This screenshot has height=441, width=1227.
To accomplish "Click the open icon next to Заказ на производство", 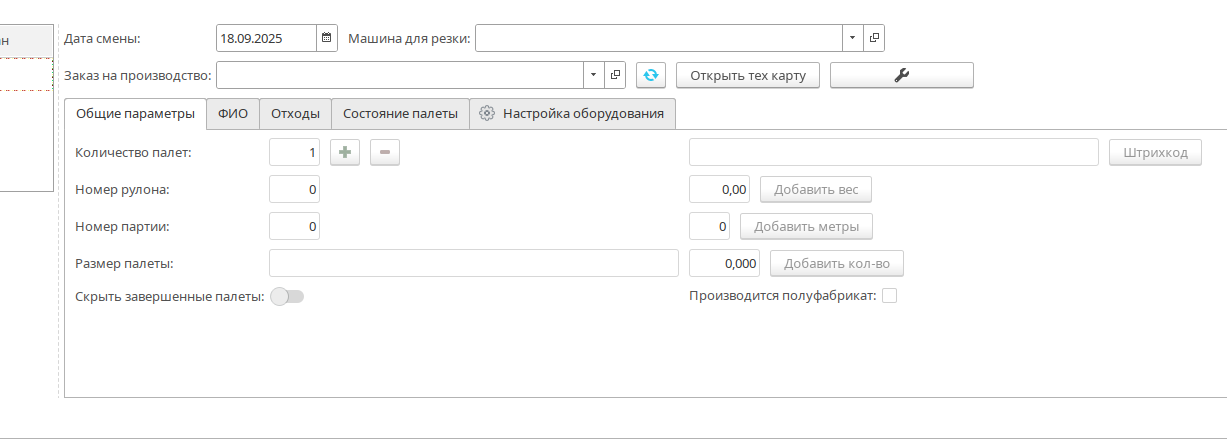I will tap(616, 75).
